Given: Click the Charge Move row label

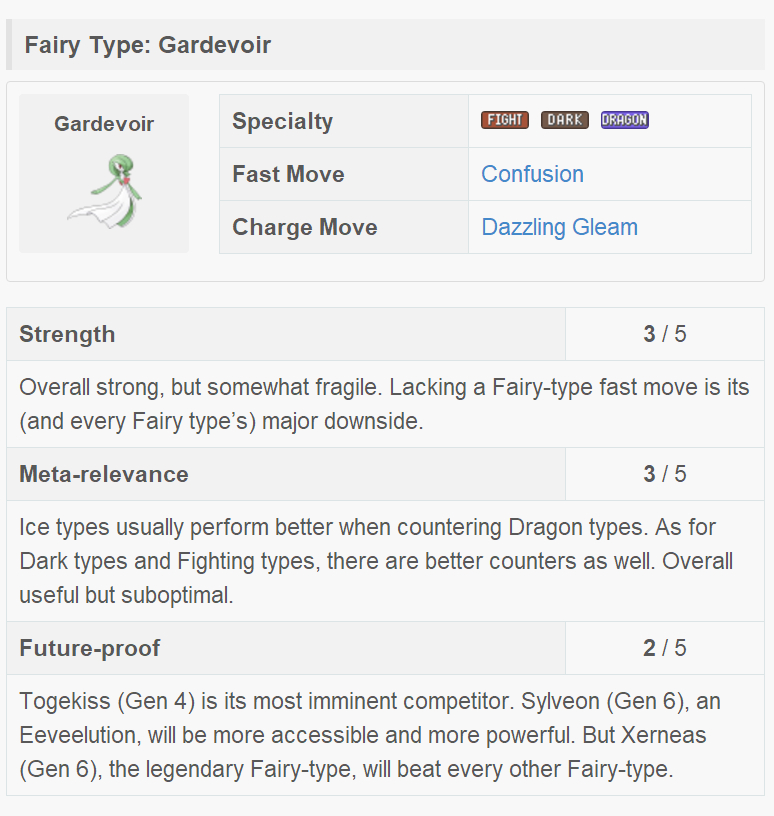Looking at the screenshot, I should click(305, 227).
